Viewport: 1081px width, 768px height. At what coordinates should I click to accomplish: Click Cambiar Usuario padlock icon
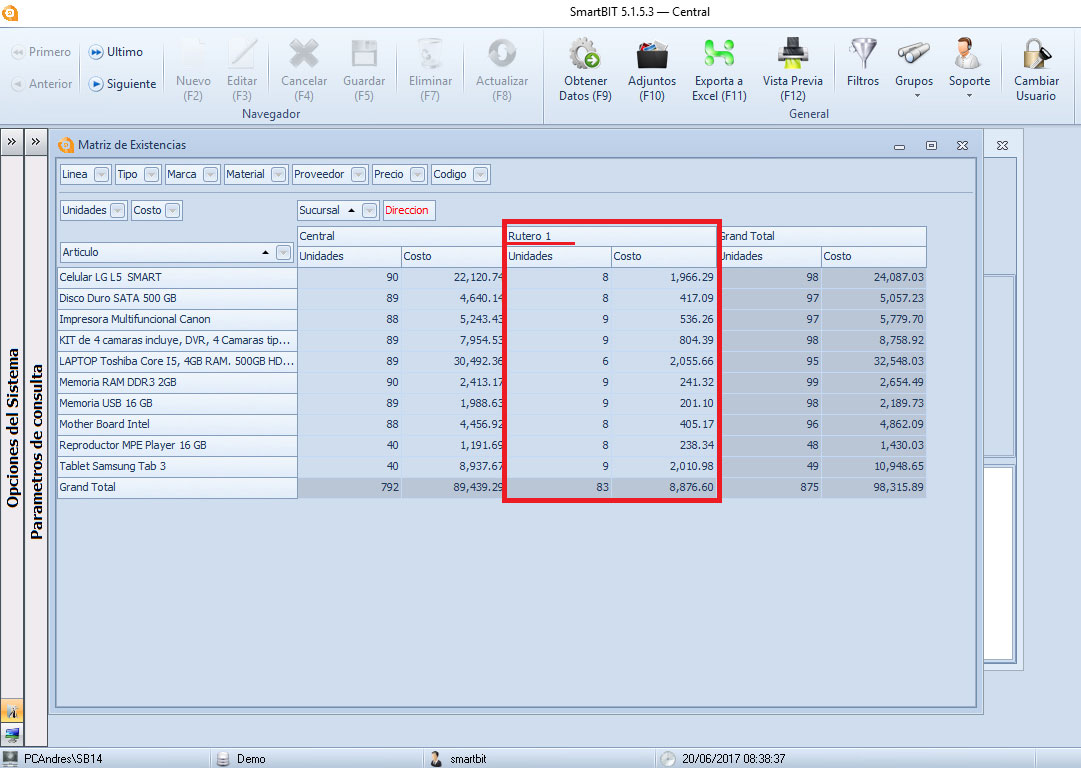[x=1035, y=54]
